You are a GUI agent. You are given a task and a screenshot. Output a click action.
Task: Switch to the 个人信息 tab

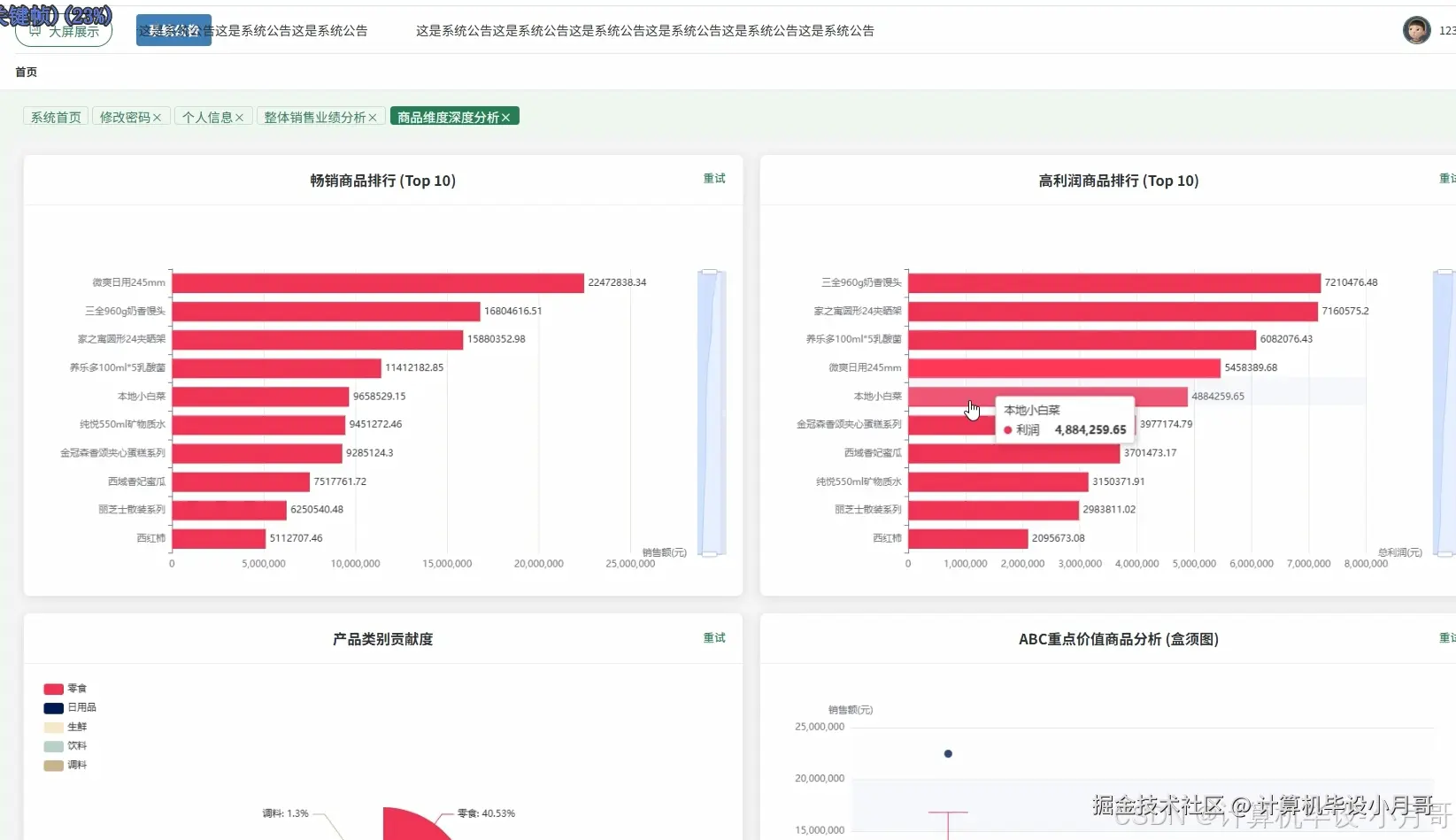(207, 117)
